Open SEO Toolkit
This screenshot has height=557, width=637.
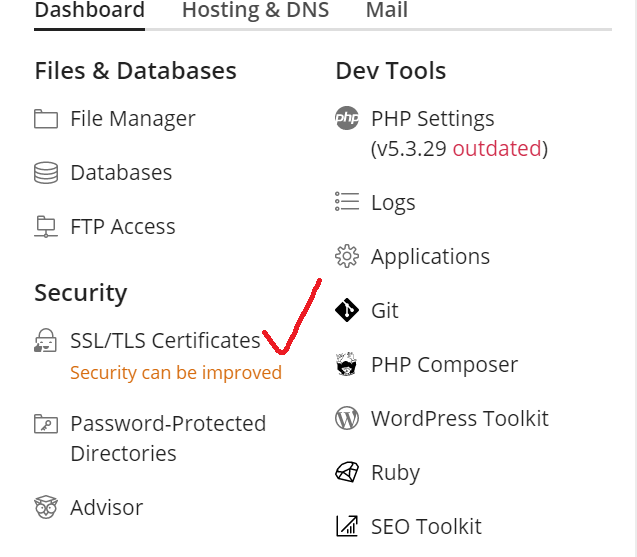[426, 527]
